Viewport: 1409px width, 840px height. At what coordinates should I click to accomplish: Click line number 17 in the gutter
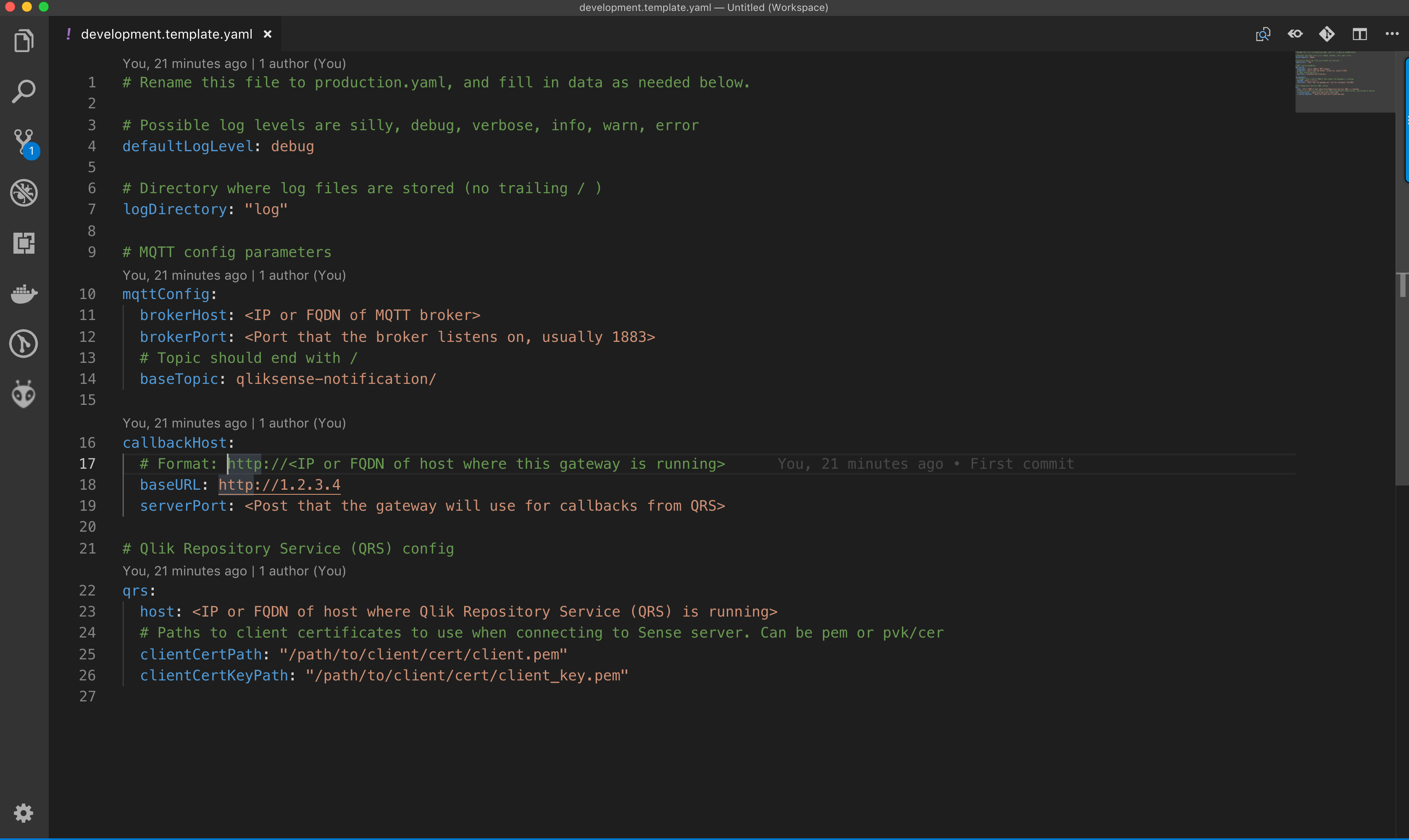coord(87,464)
